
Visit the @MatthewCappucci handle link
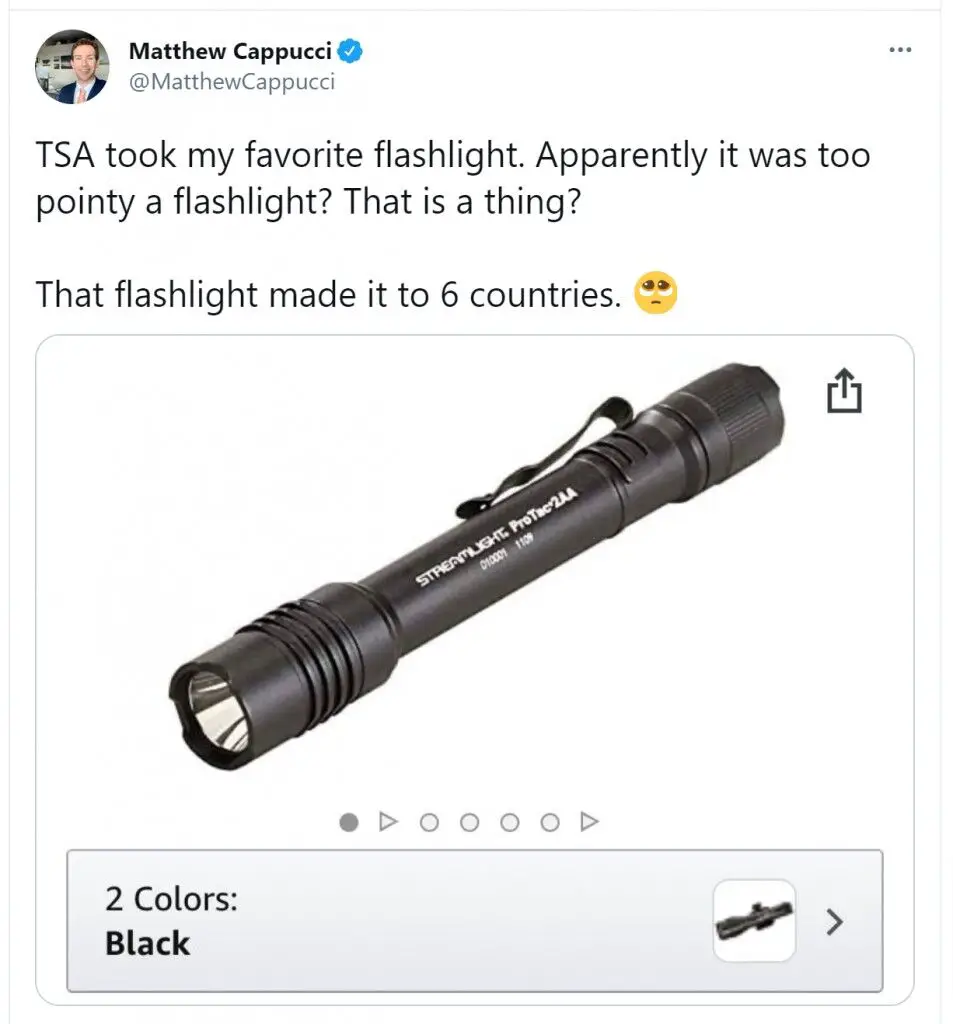232,82
